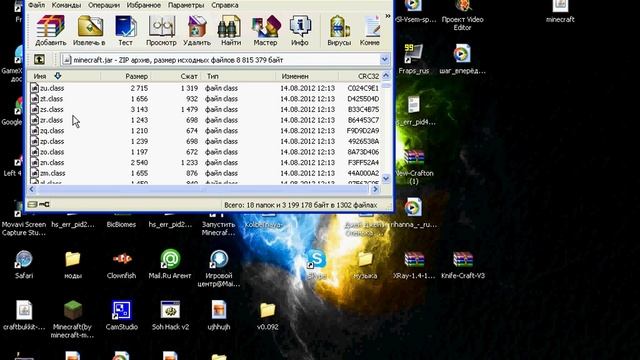
Task: Select the XRay-1.4-1 archive icon
Action: pyautogui.click(x=414, y=264)
